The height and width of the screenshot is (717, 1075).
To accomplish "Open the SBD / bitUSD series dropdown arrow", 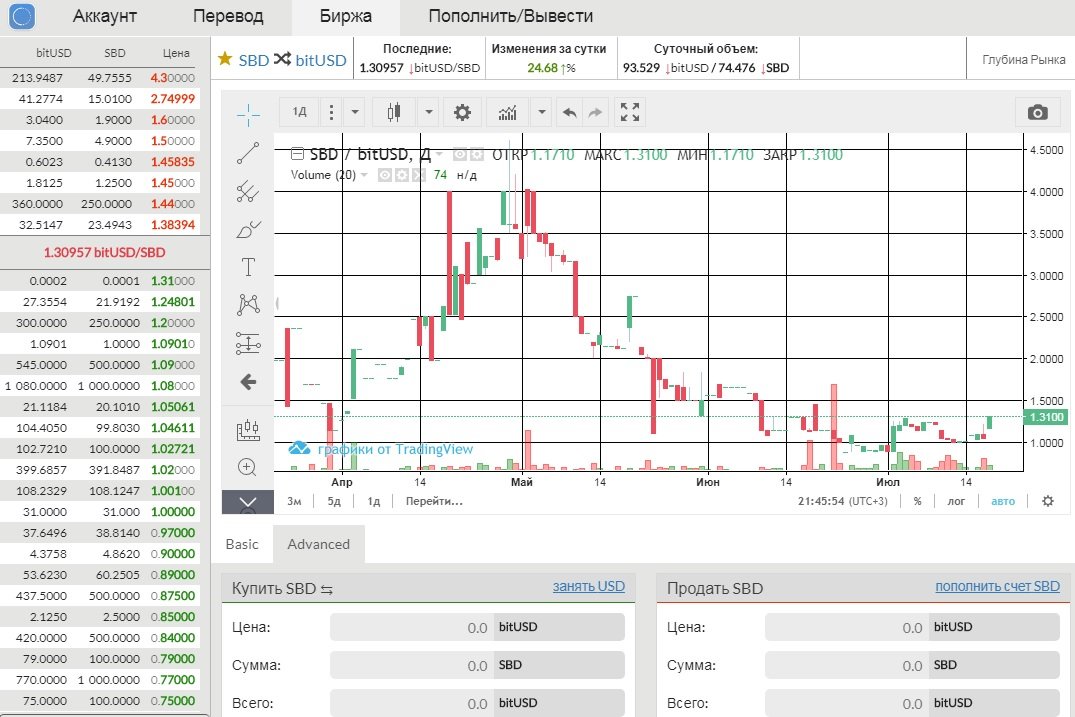I will (439, 154).
